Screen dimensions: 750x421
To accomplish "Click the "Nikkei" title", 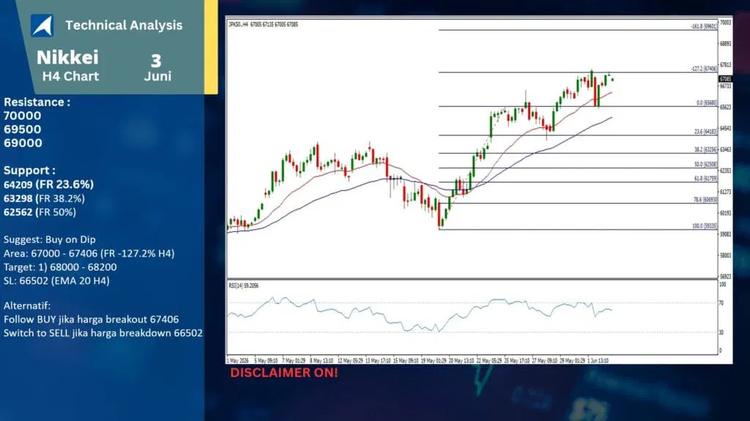I will (67, 57).
